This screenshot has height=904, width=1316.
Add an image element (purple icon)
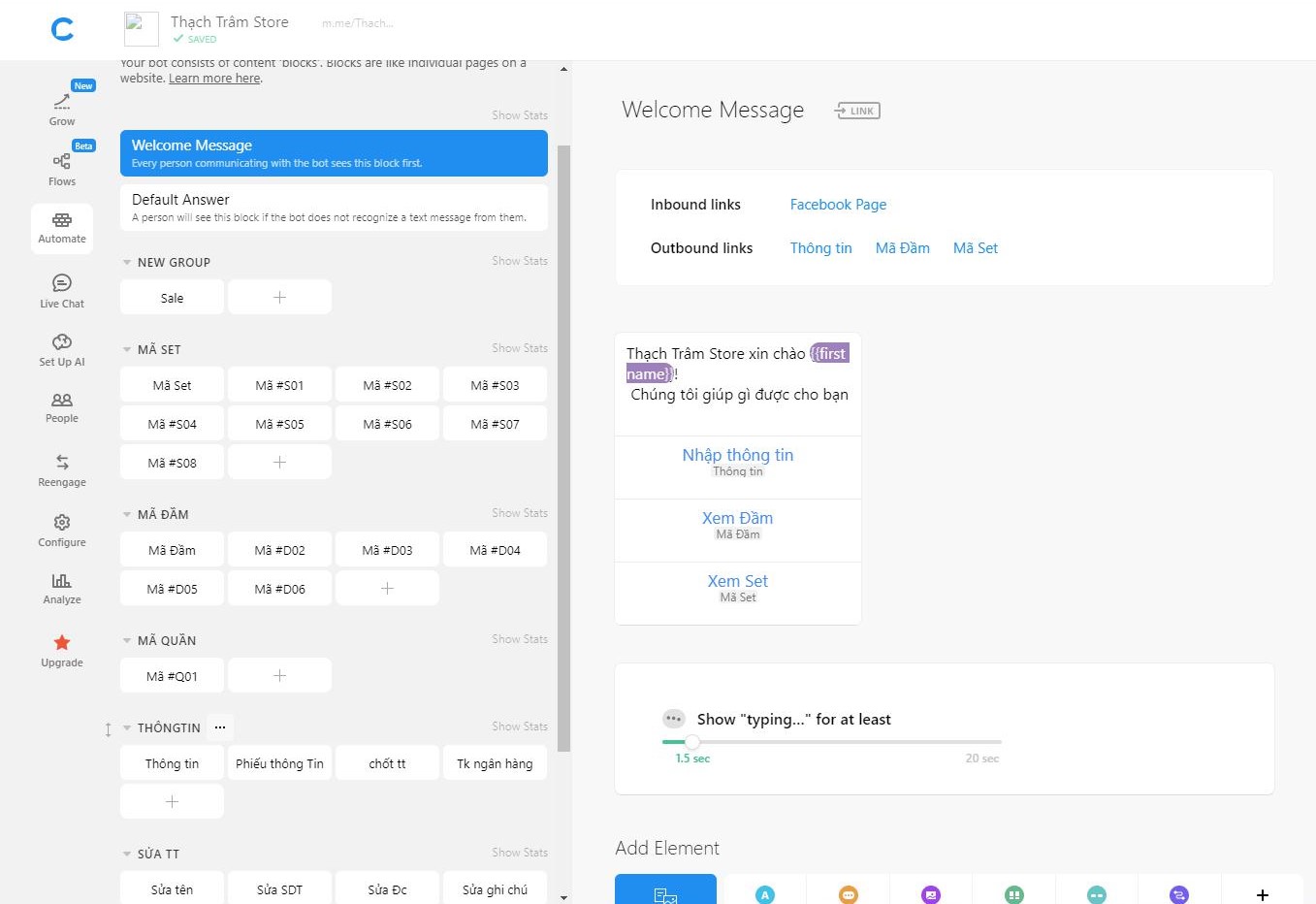(931, 894)
